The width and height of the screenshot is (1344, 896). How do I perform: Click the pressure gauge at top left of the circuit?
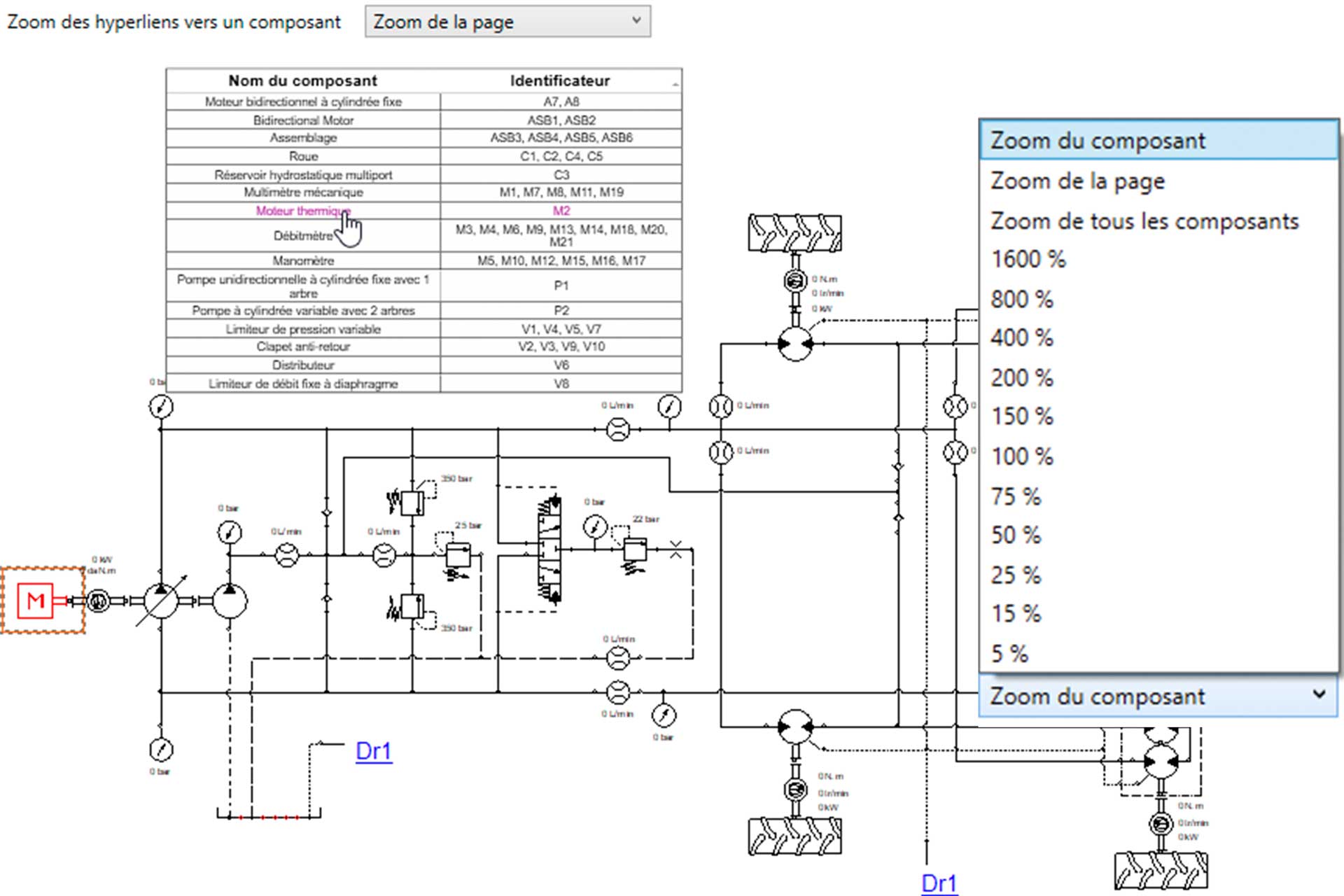(x=161, y=407)
